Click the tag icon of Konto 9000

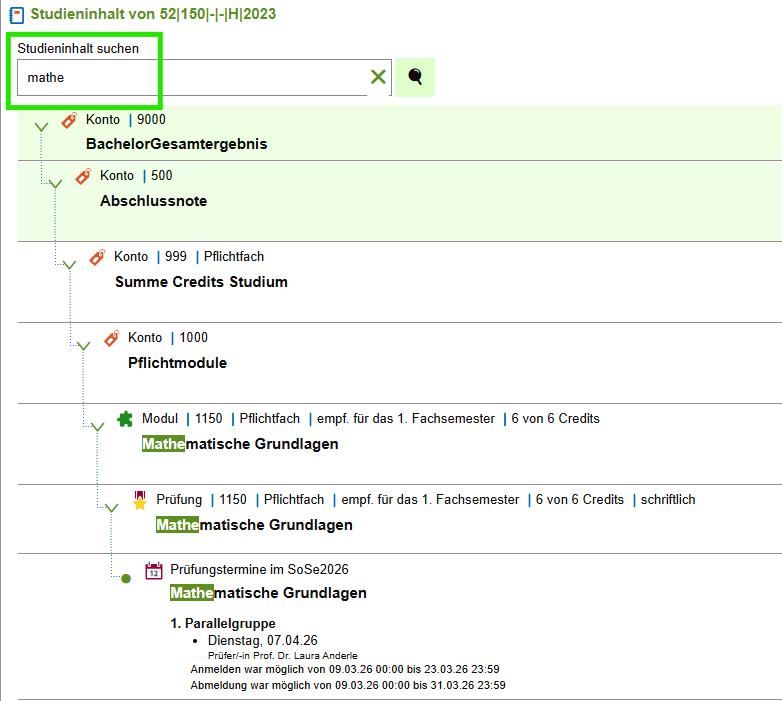(x=69, y=120)
